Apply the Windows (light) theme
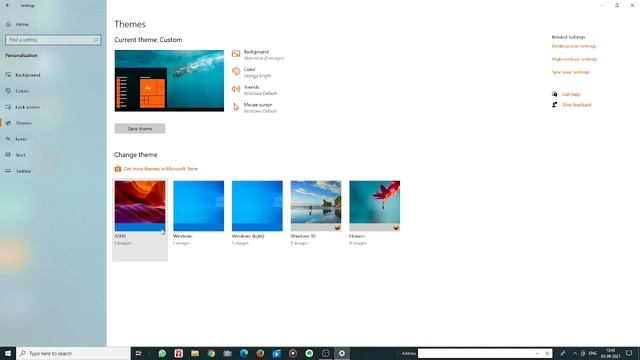640x360 pixels. coord(257,206)
